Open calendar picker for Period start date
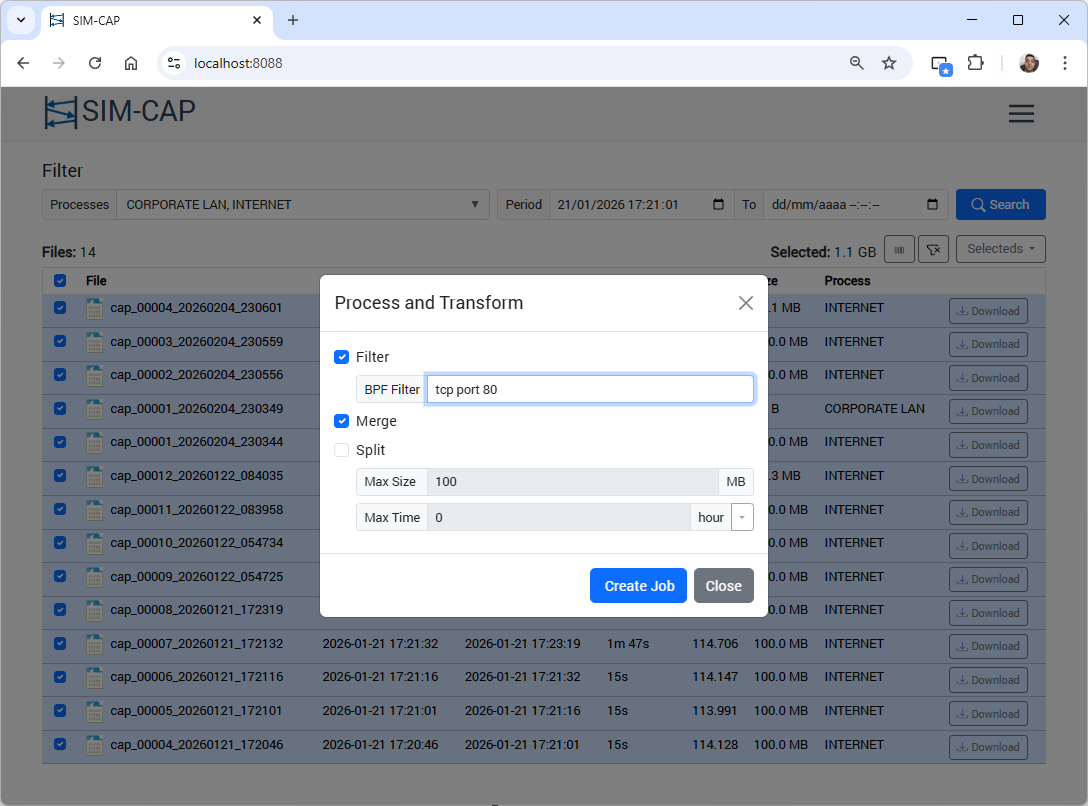1088x806 pixels. coord(718,205)
